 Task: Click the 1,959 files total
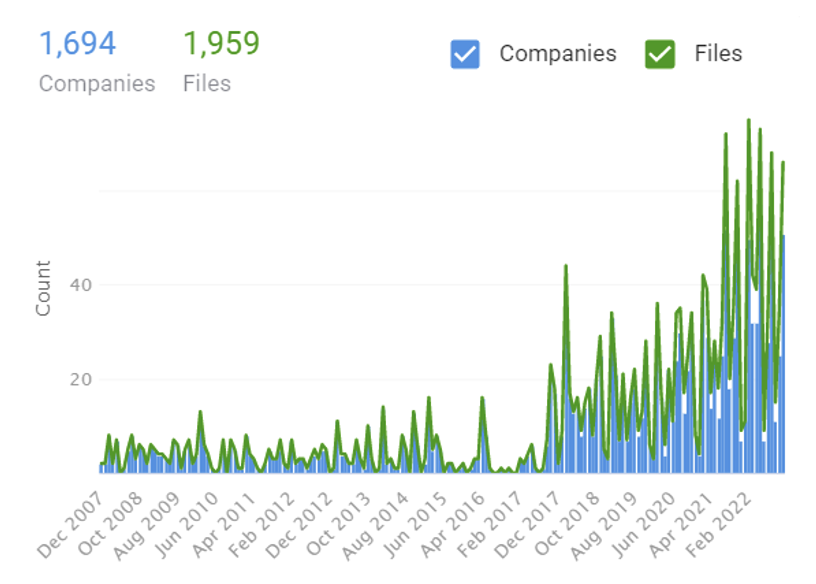221,44
